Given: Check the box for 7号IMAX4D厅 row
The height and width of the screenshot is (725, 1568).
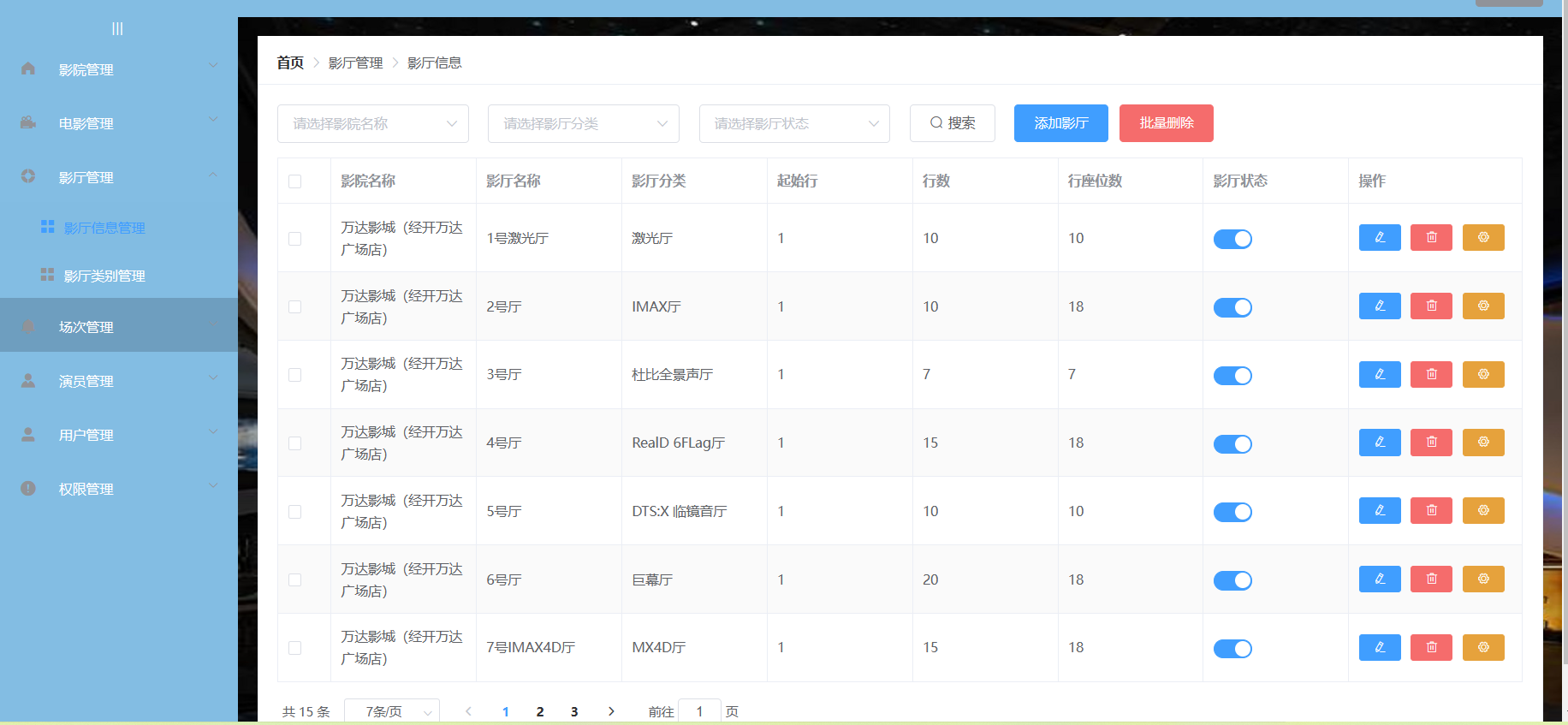Looking at the screenshot, I should click(295, 648).
